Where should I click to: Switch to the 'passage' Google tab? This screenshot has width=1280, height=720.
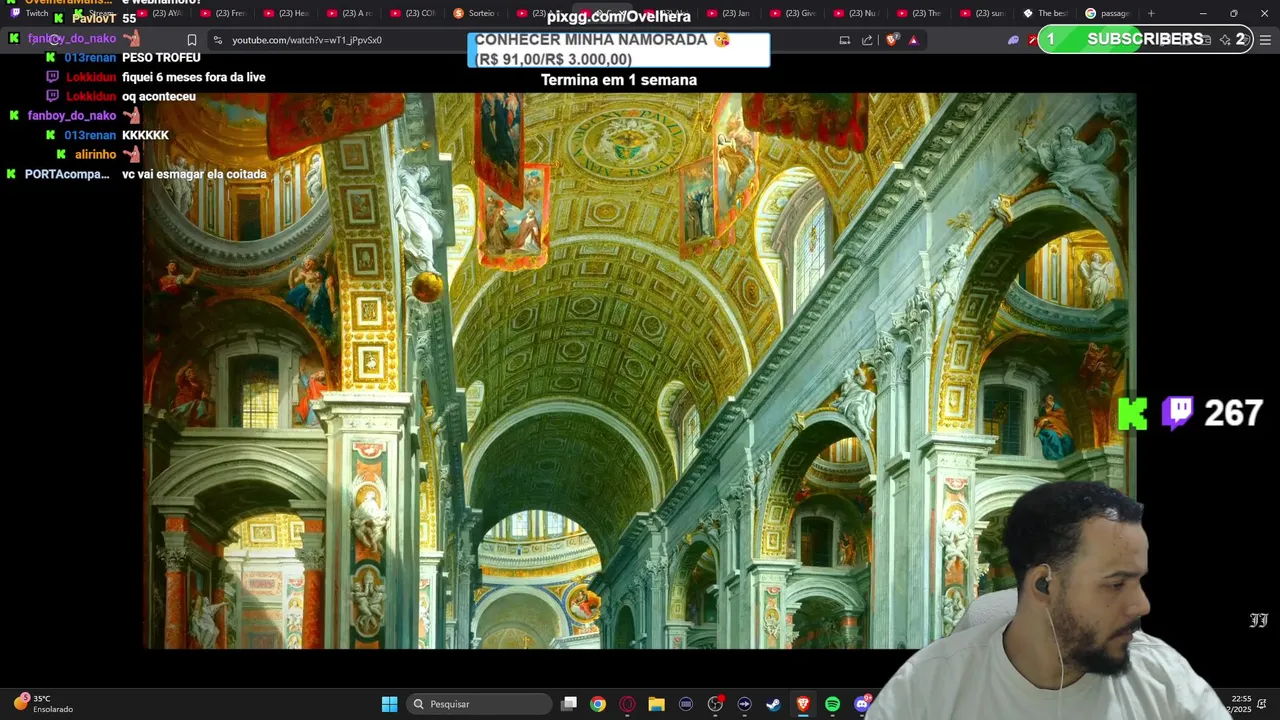tap(1108, 13)
